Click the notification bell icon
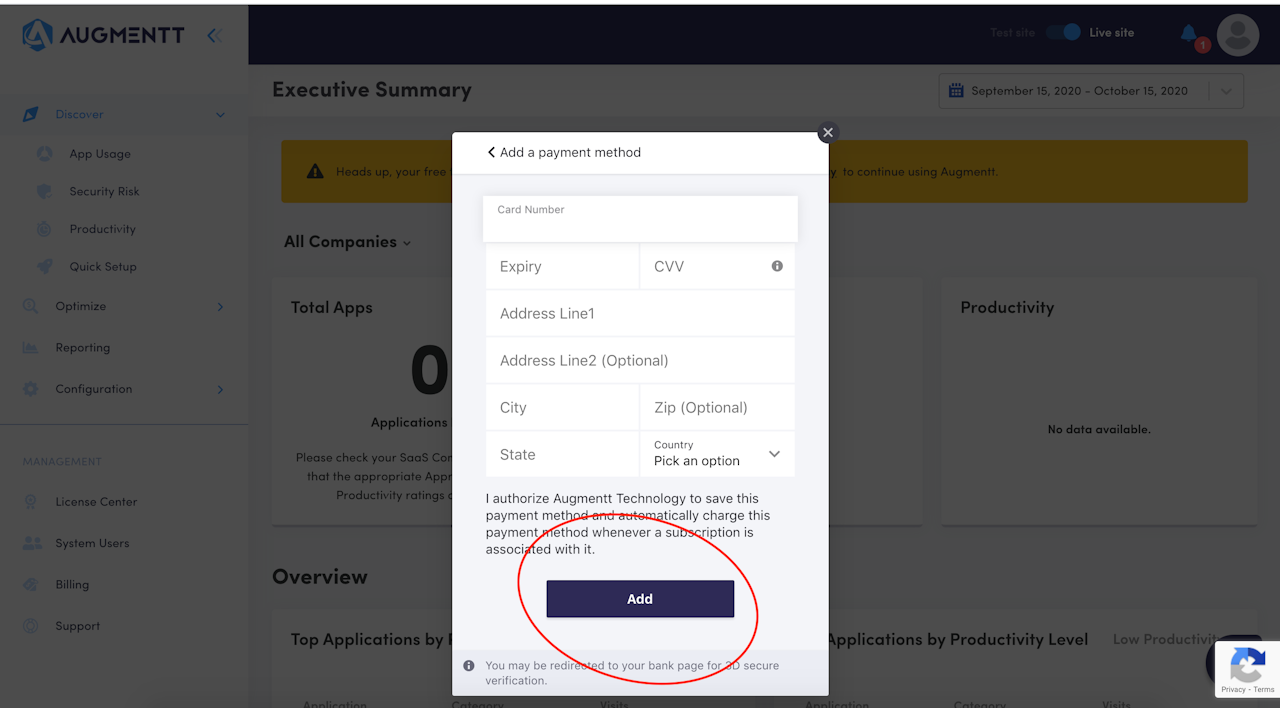 [1189, 34]
